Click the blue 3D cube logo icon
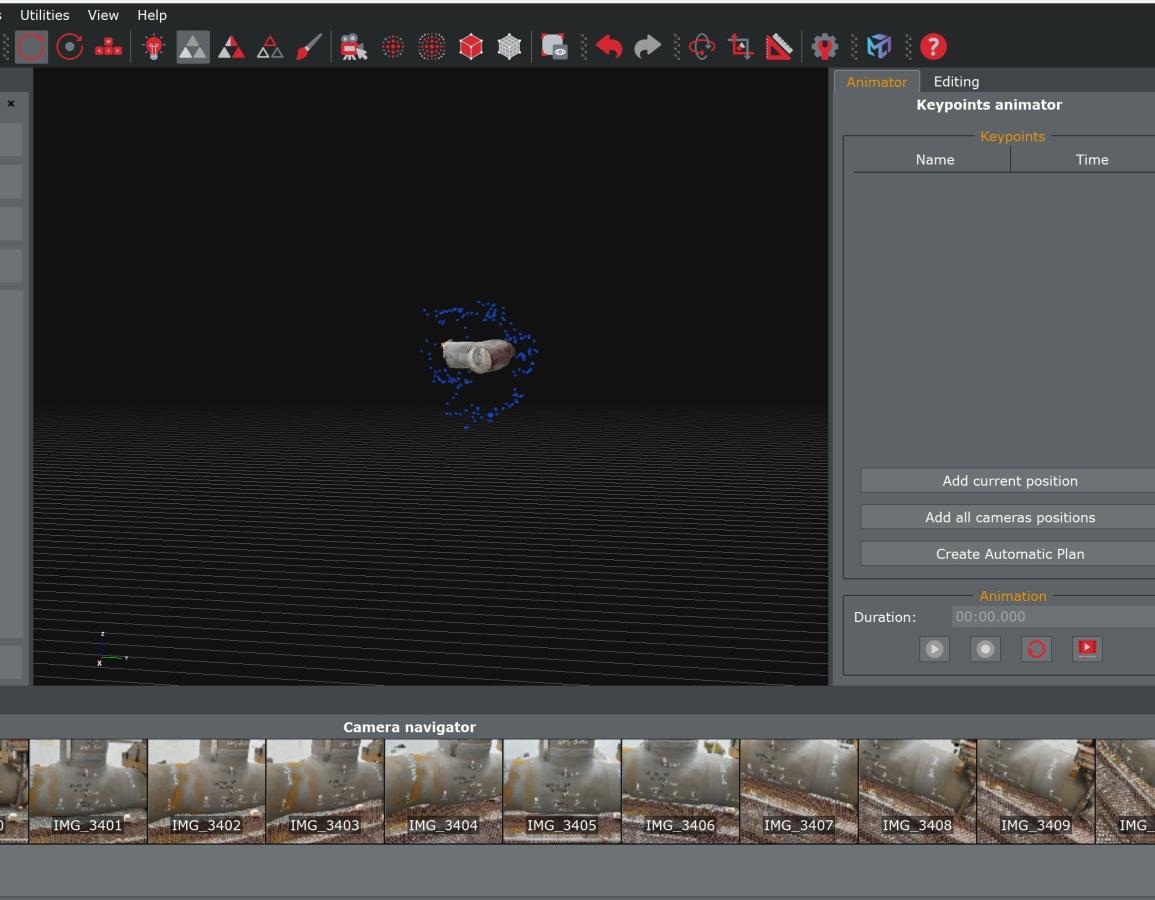Viewport: 1155px width, 900px height. pos(879,47)
